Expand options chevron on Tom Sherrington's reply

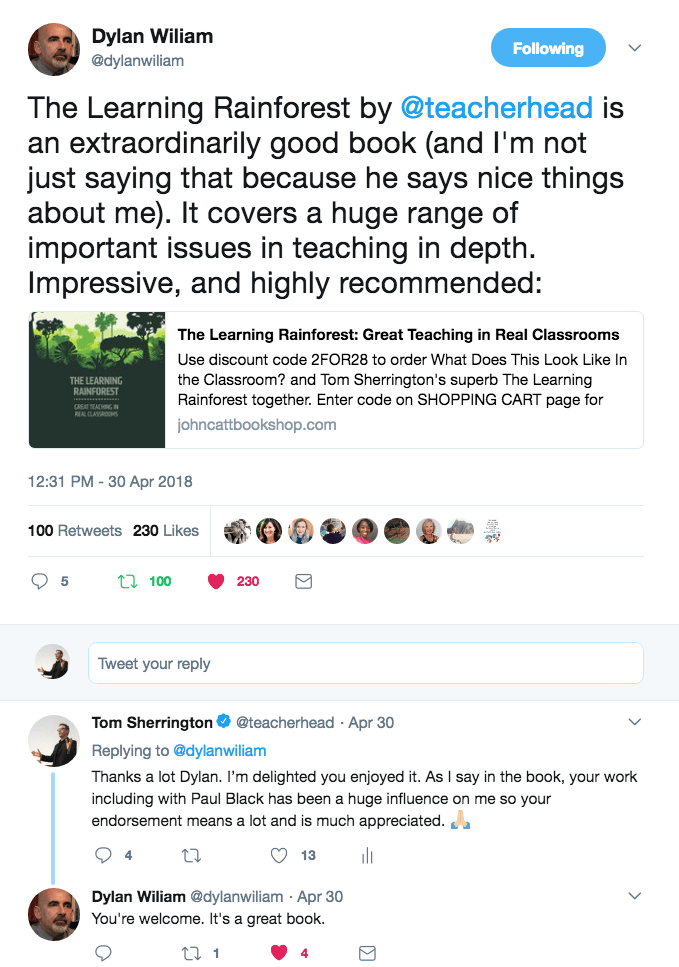(x=635, y=722)
